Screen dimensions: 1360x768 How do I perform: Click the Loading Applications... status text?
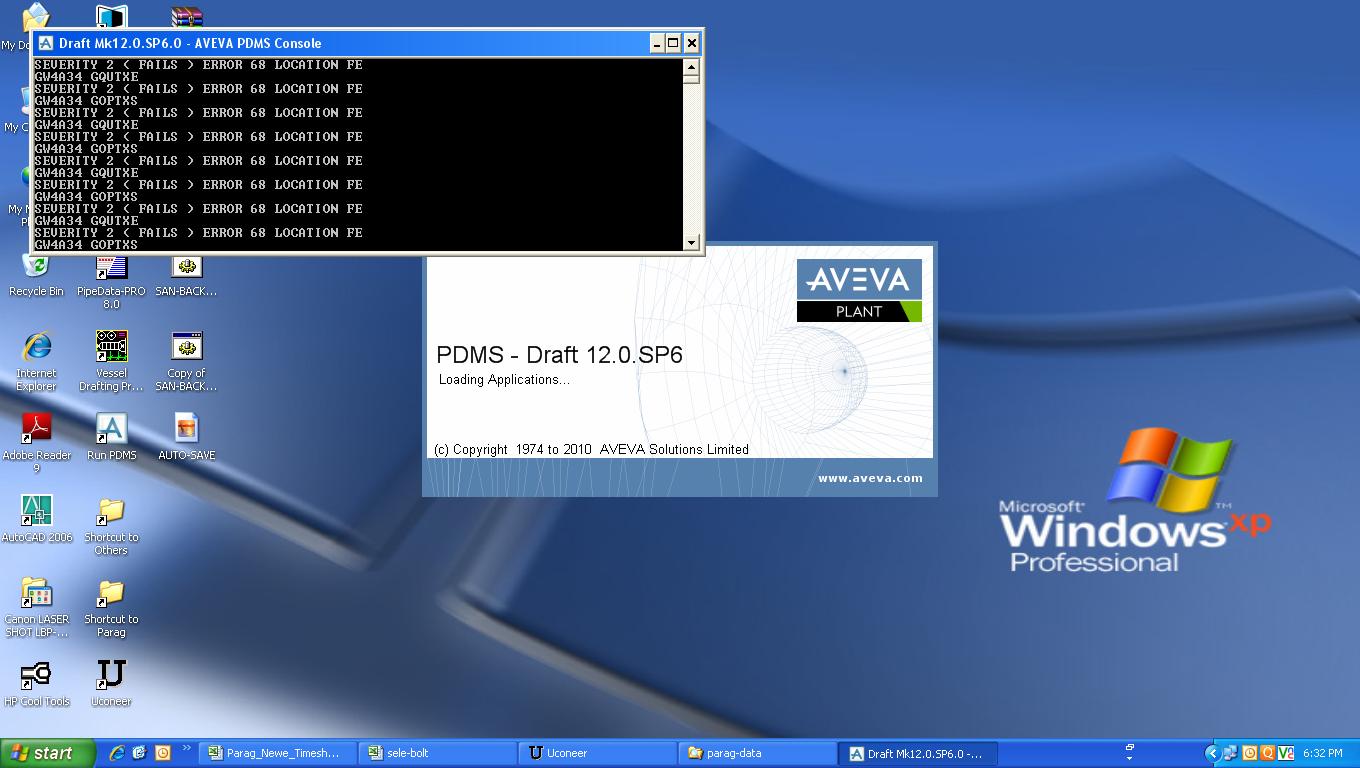pyautogui.click(x=504, y=380)
